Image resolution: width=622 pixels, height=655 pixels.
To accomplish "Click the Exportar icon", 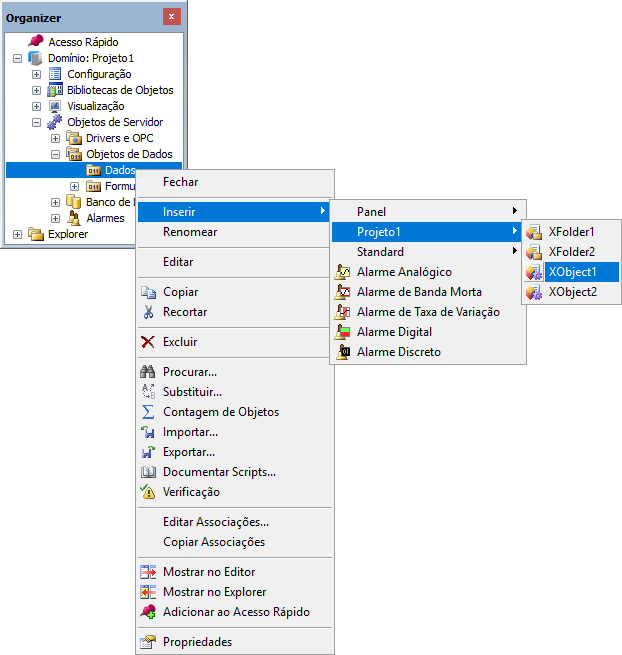I will click(148, 452).
